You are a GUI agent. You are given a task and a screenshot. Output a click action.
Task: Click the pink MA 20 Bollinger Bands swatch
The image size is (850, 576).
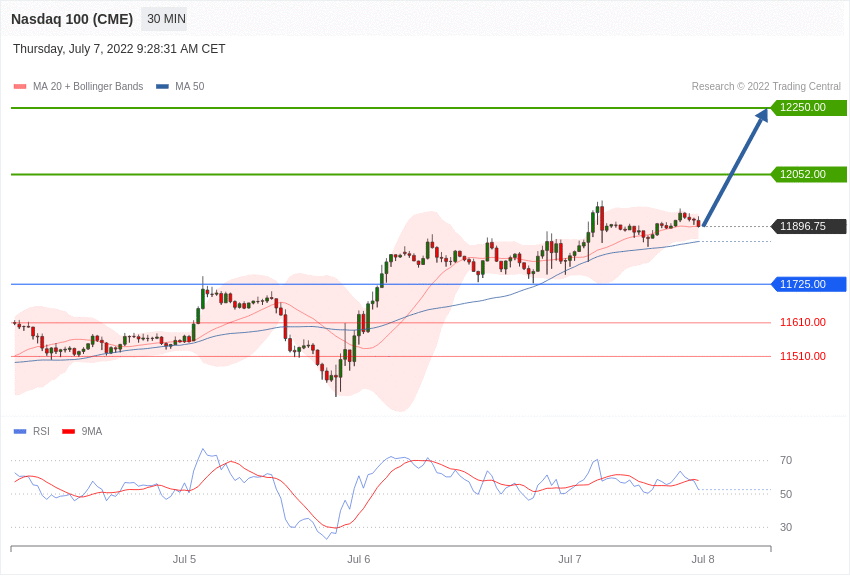20,87
